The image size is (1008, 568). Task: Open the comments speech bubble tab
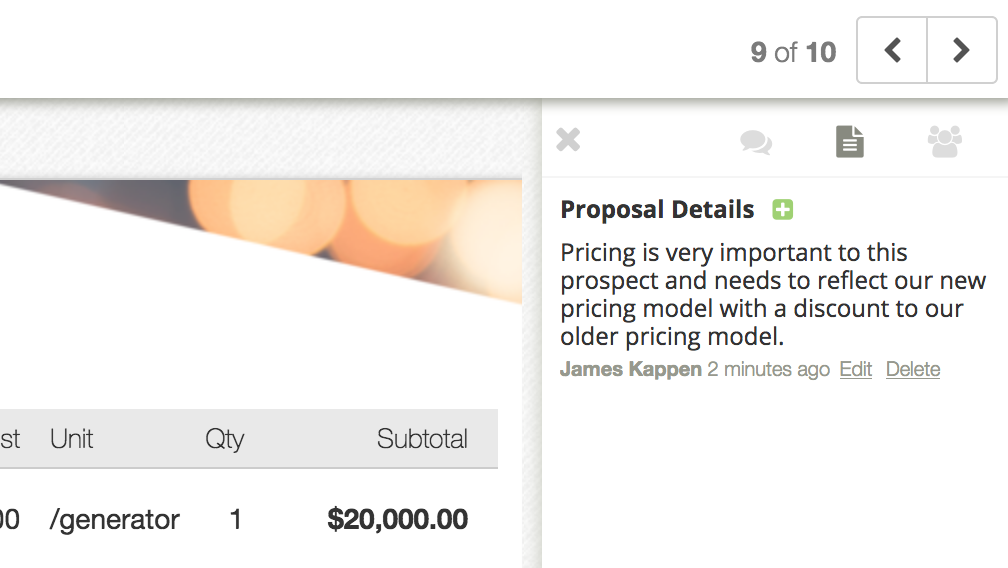(756, 142)
